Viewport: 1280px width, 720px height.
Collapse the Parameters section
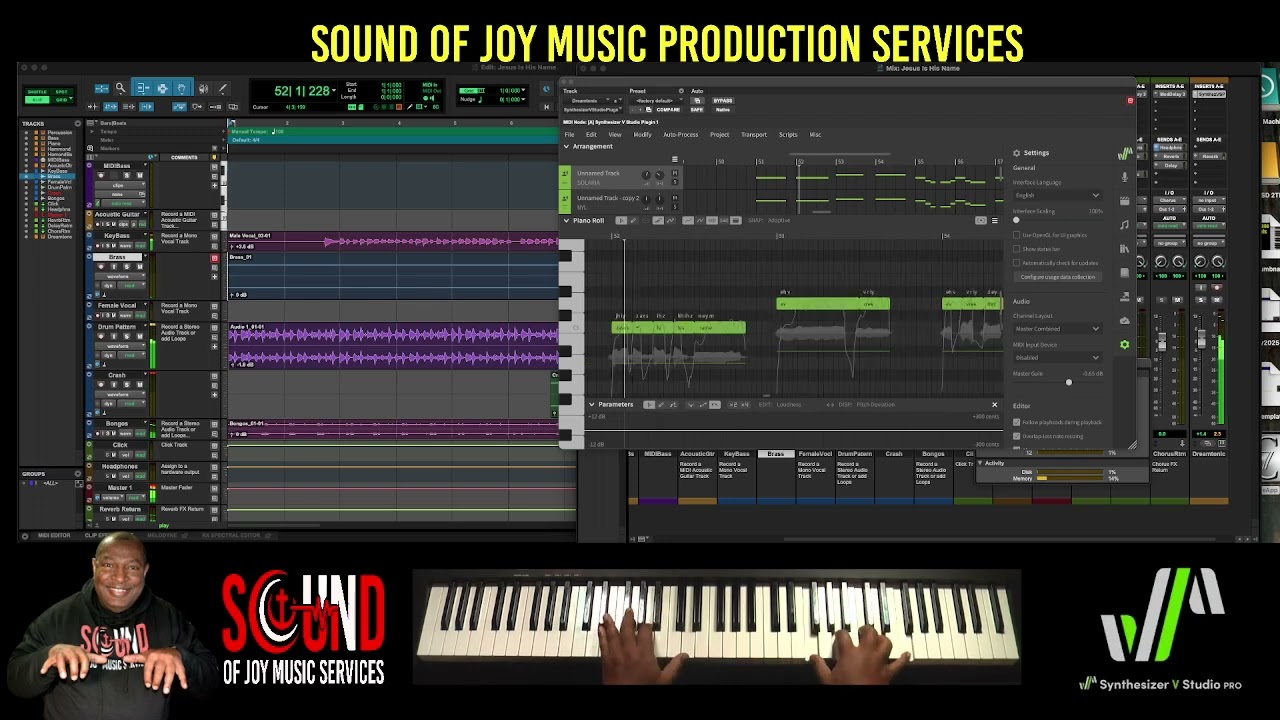[x=591, y=404]
